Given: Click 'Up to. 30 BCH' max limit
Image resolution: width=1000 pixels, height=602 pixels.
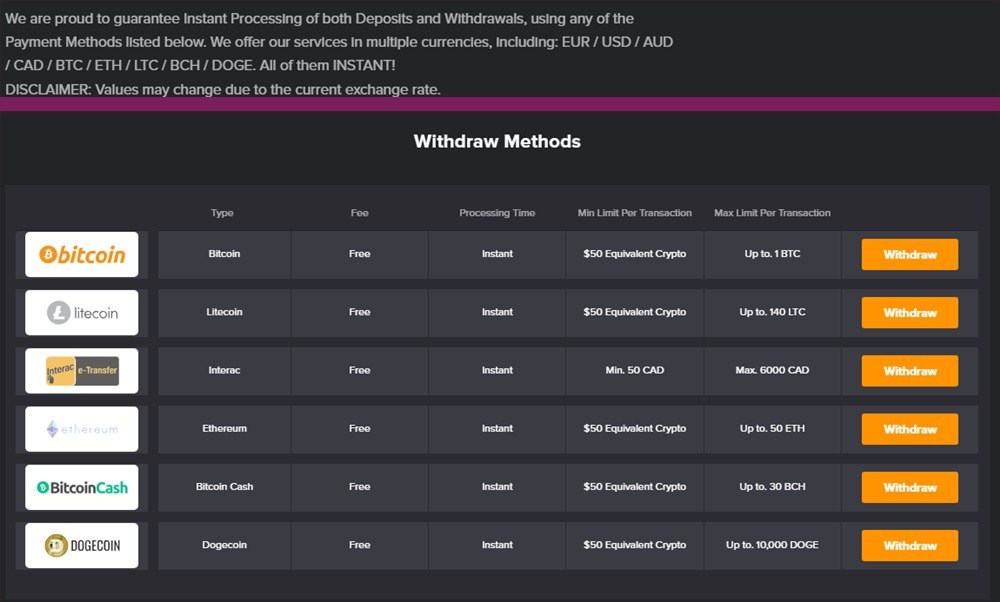Looking at the screenshot, I should (x=772, y=487).
